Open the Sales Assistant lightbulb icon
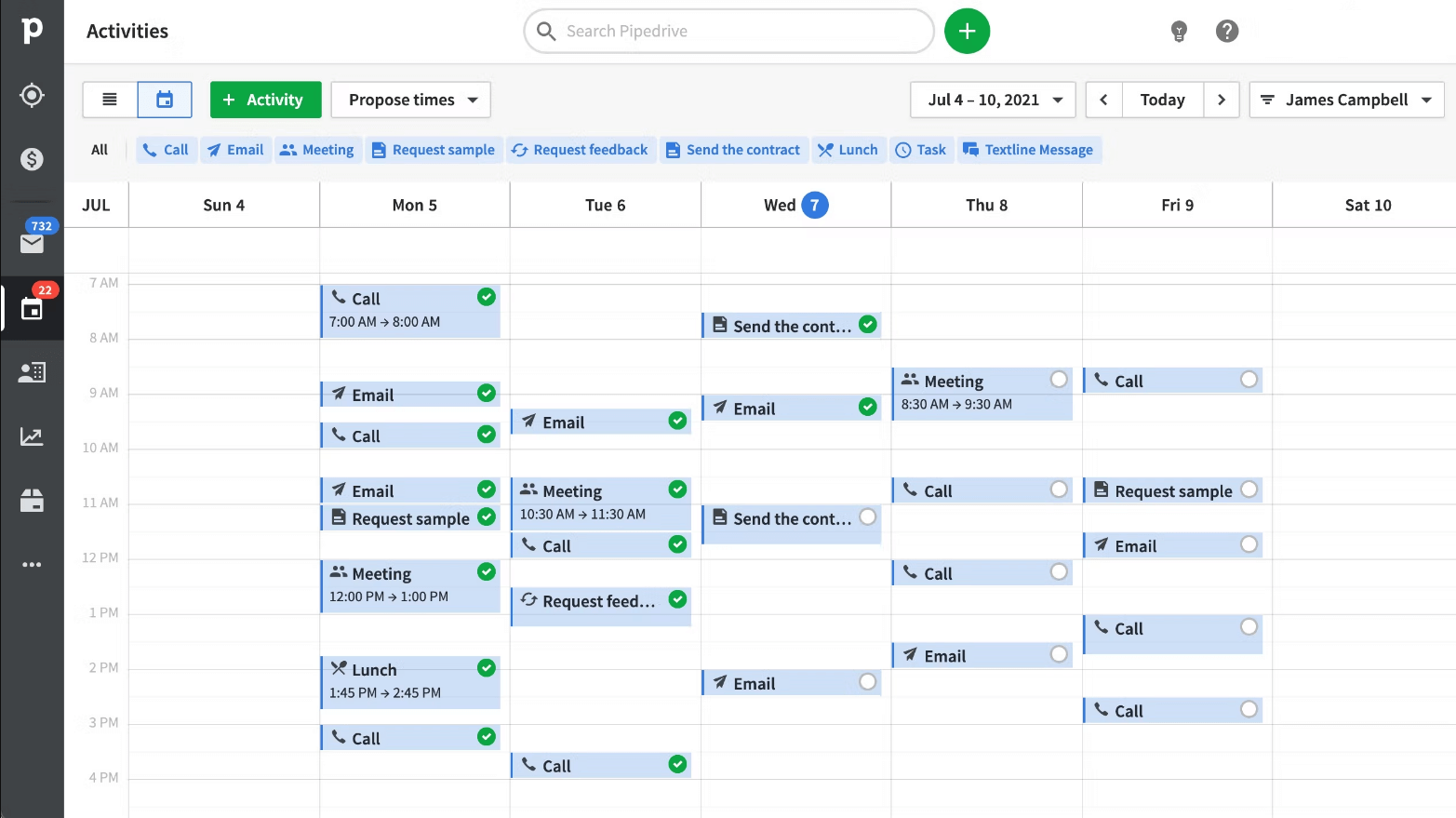Viewport: 1456px width, 818px height. point(1179,32)
